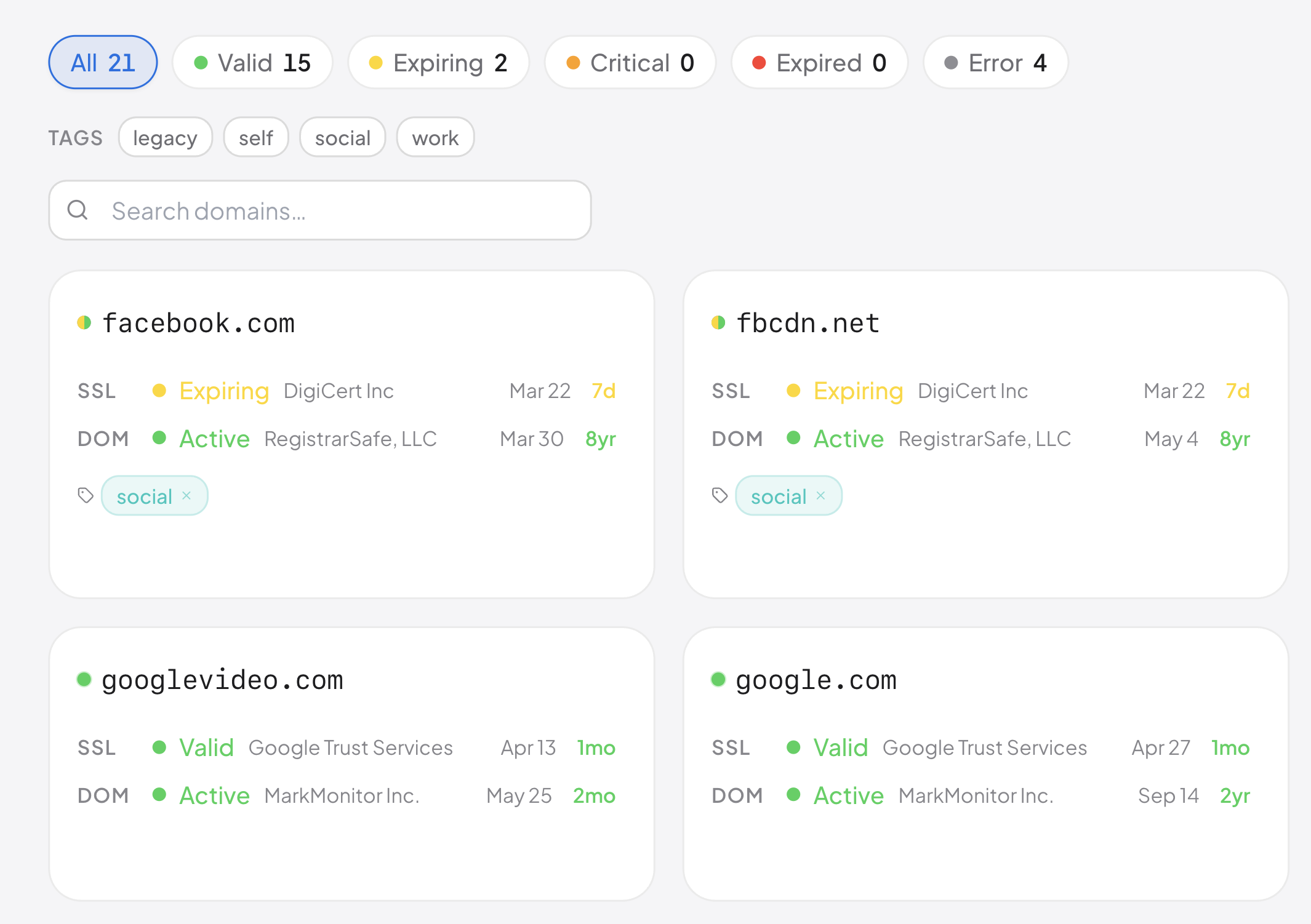
Task: Select the legacy tag
Action: [x=165, y=137]
